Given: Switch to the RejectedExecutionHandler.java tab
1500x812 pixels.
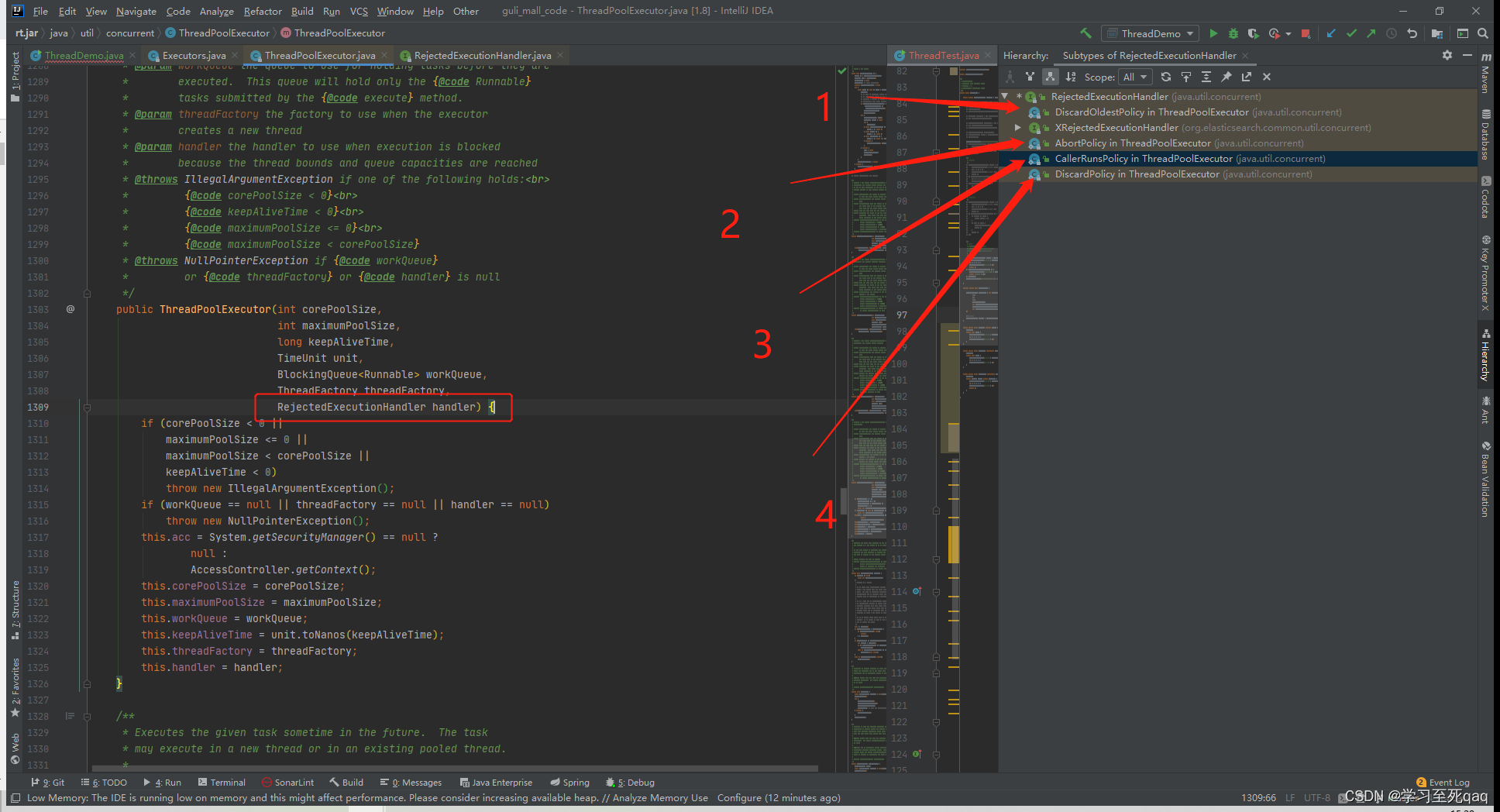Looking at the screenshot, I should click(x=482, y=55).
